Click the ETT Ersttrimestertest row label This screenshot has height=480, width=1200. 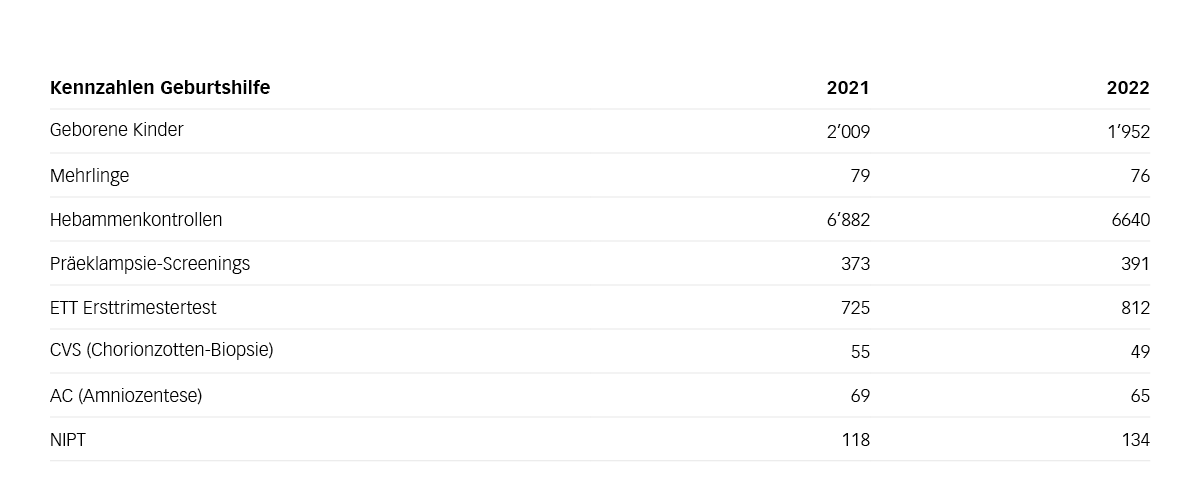tap(133, 308)
